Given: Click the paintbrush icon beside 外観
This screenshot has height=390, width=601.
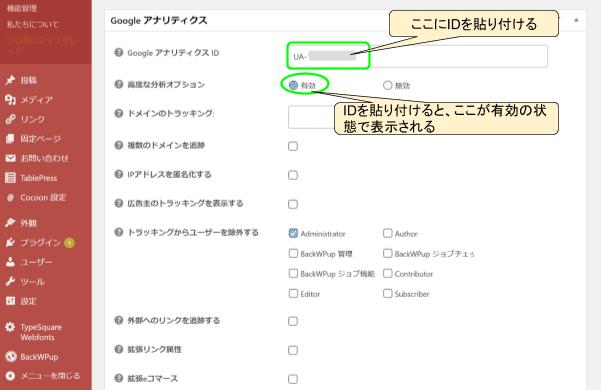Looking at the screenshot, I should (10, 223).
